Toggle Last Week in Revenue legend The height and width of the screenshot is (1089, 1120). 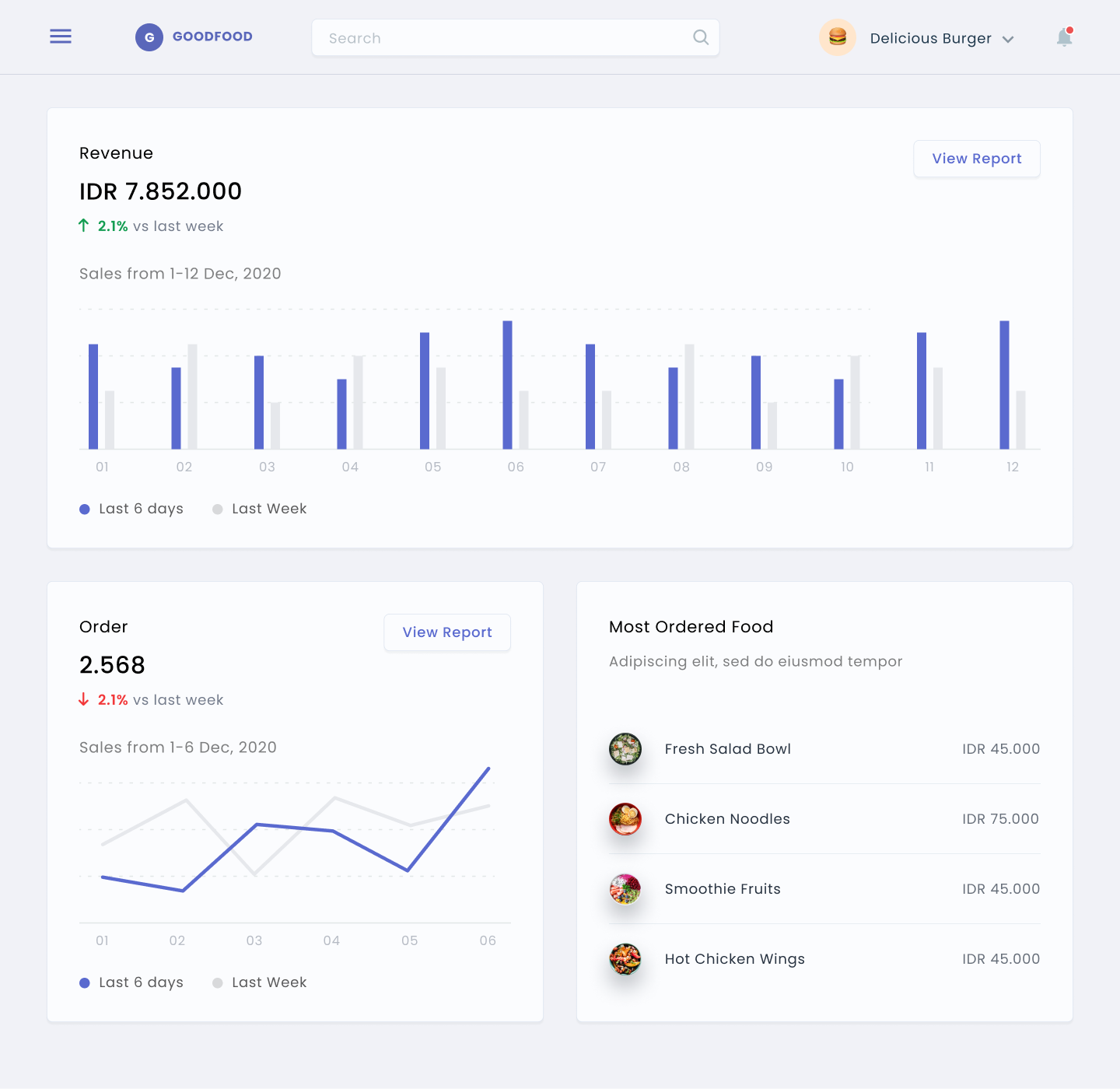point(260,509)
